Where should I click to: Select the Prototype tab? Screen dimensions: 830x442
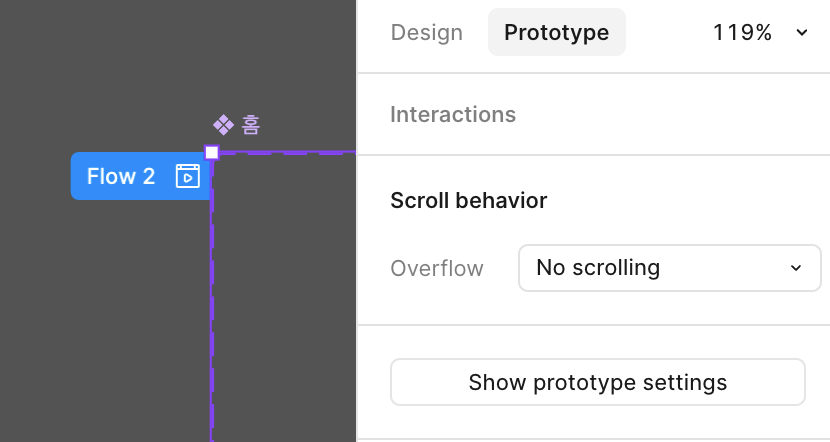[557, 32]
